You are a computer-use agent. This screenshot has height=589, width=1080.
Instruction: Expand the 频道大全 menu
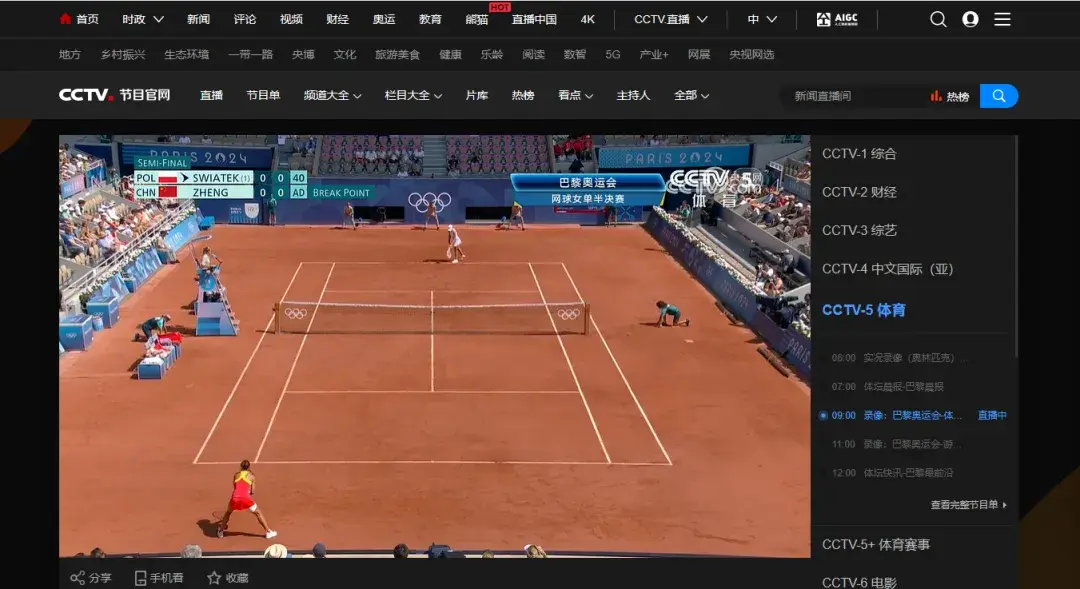pos(333,95)
